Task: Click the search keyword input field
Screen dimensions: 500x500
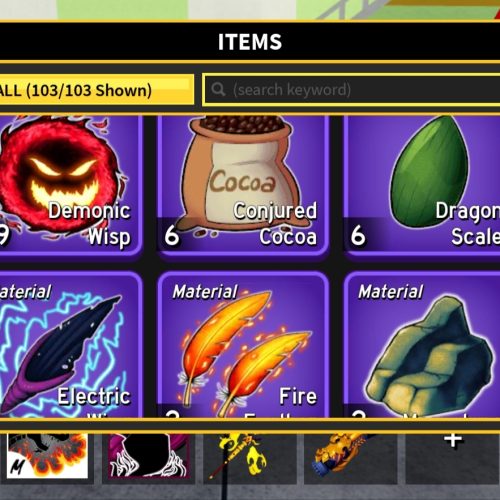Action: click(x=352, y=89)
